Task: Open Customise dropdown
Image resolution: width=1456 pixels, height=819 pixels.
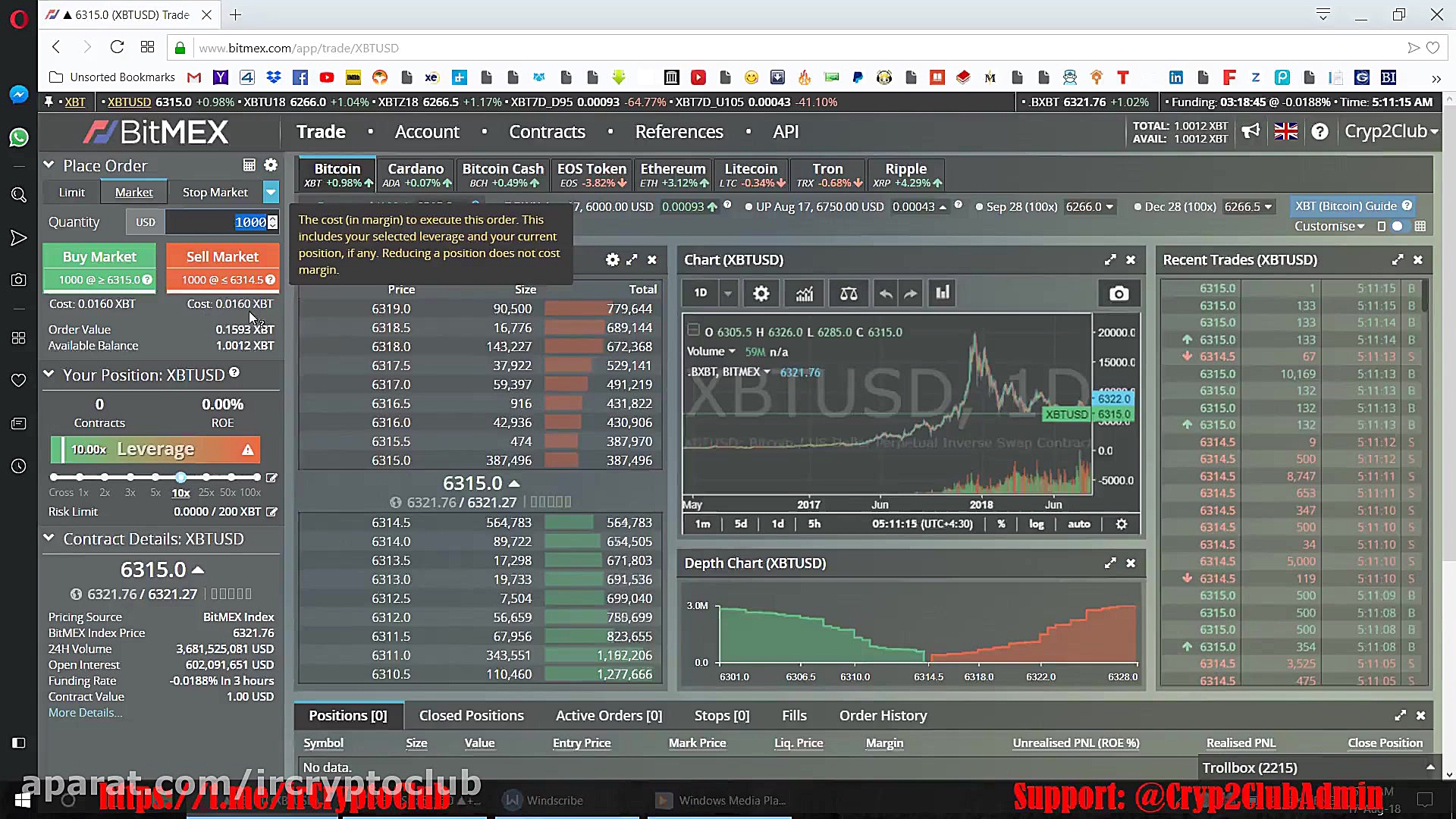Action: click(1329, 226)
